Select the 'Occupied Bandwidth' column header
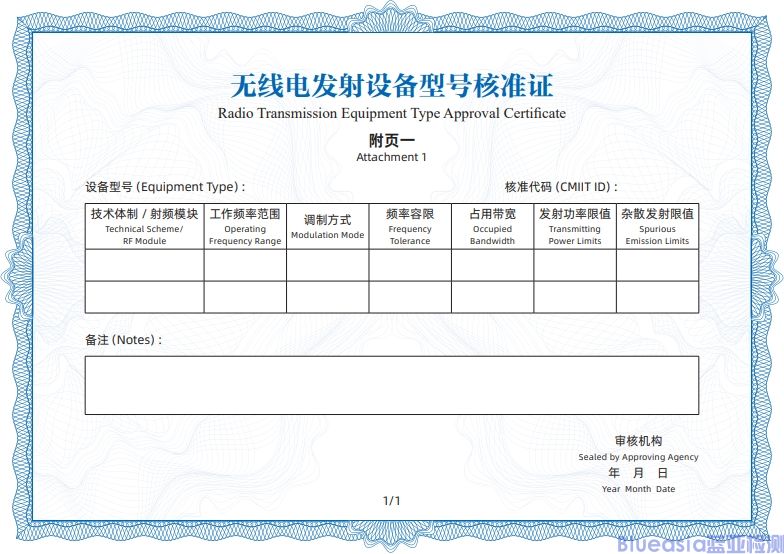The width and height of the screenshot is (784, 554). (492, 227)
